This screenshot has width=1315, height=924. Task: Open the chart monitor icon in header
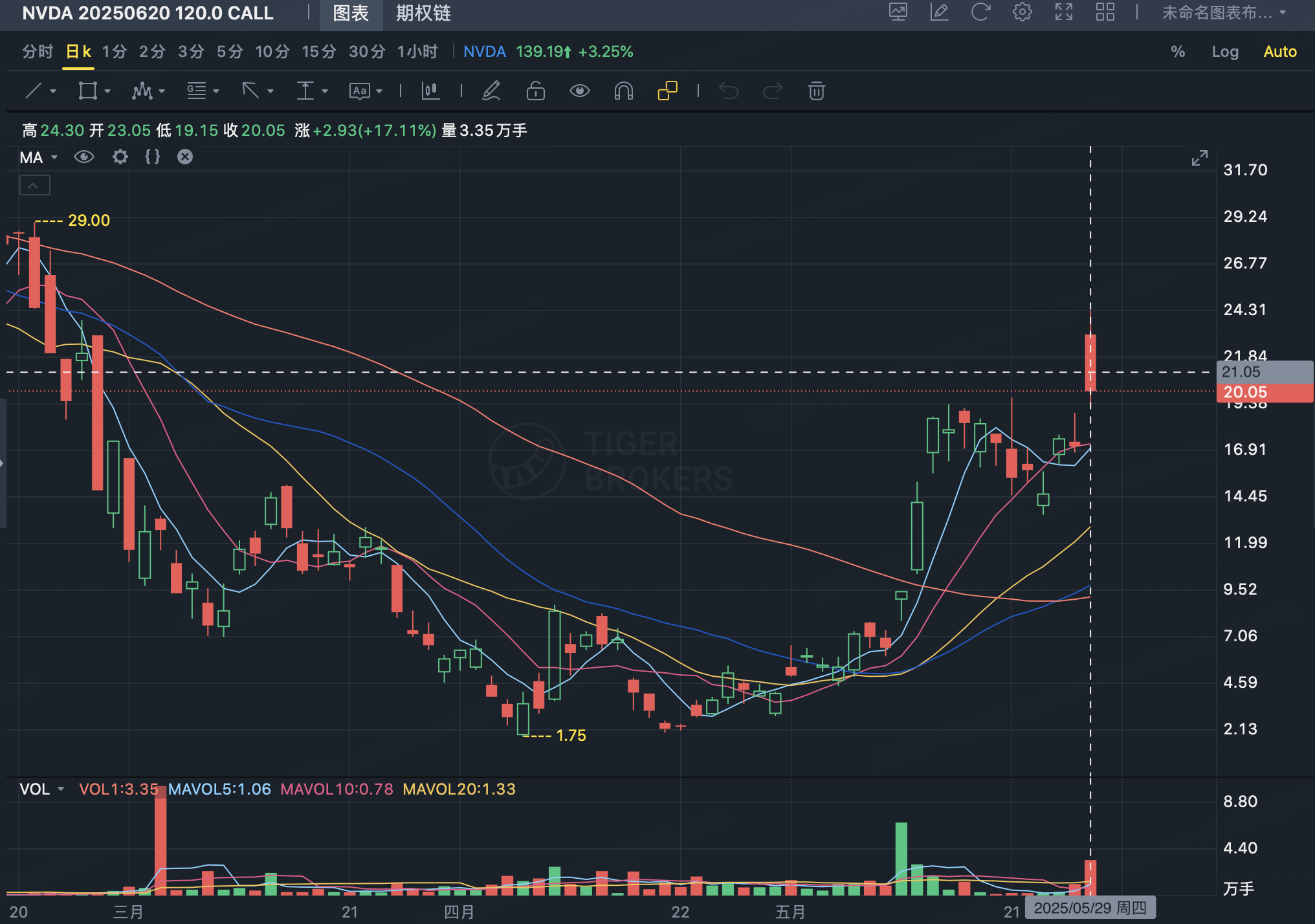(898, 12)
